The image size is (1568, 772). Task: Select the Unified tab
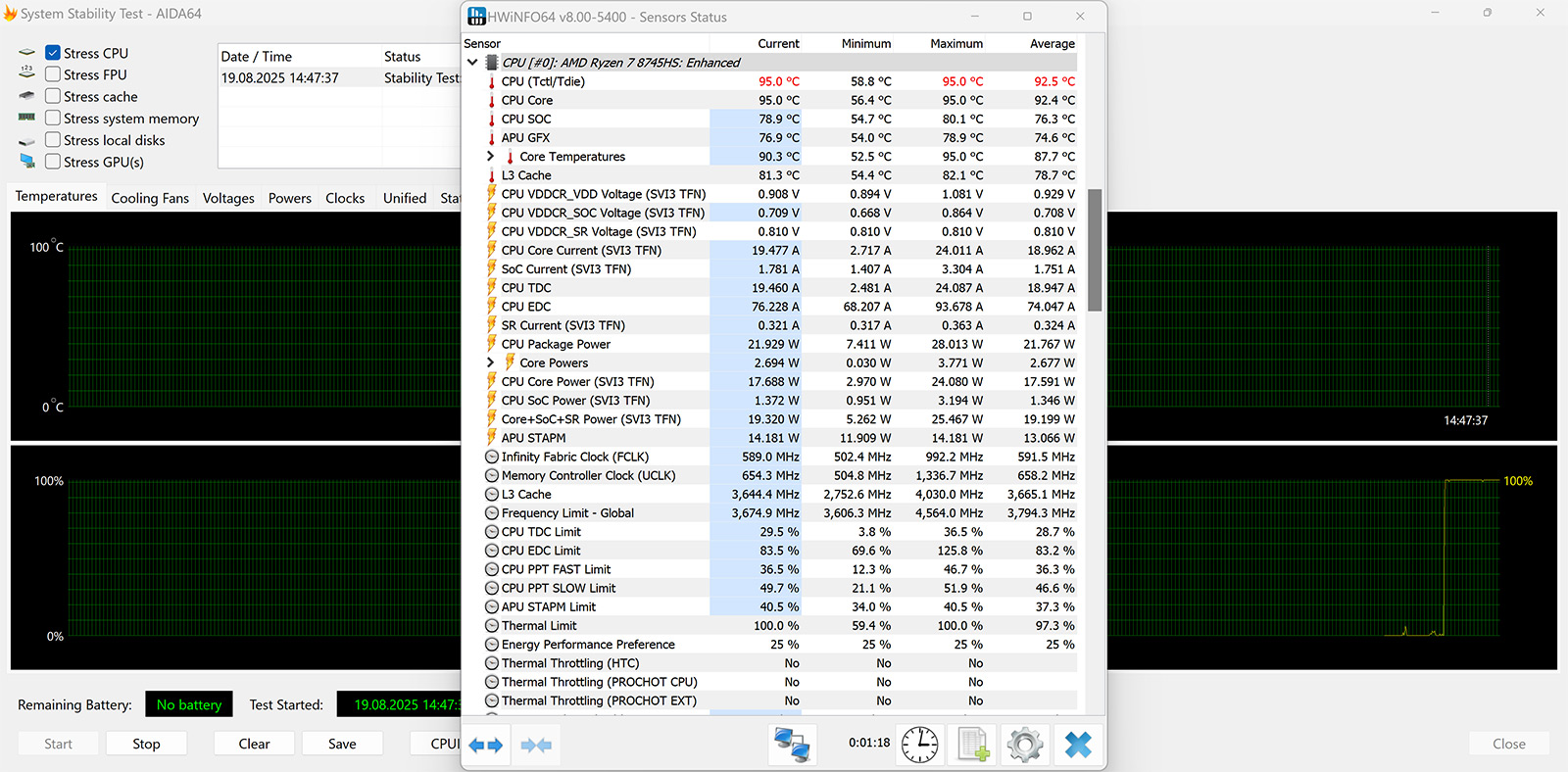coord(405,198)
